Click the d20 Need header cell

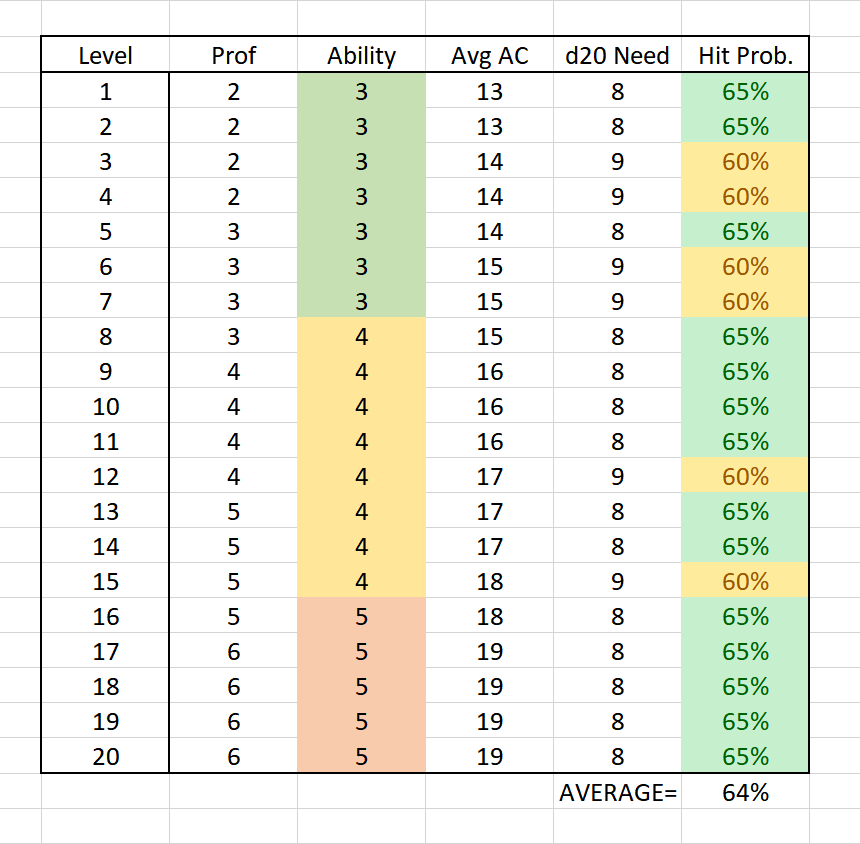tap(617, 56)
